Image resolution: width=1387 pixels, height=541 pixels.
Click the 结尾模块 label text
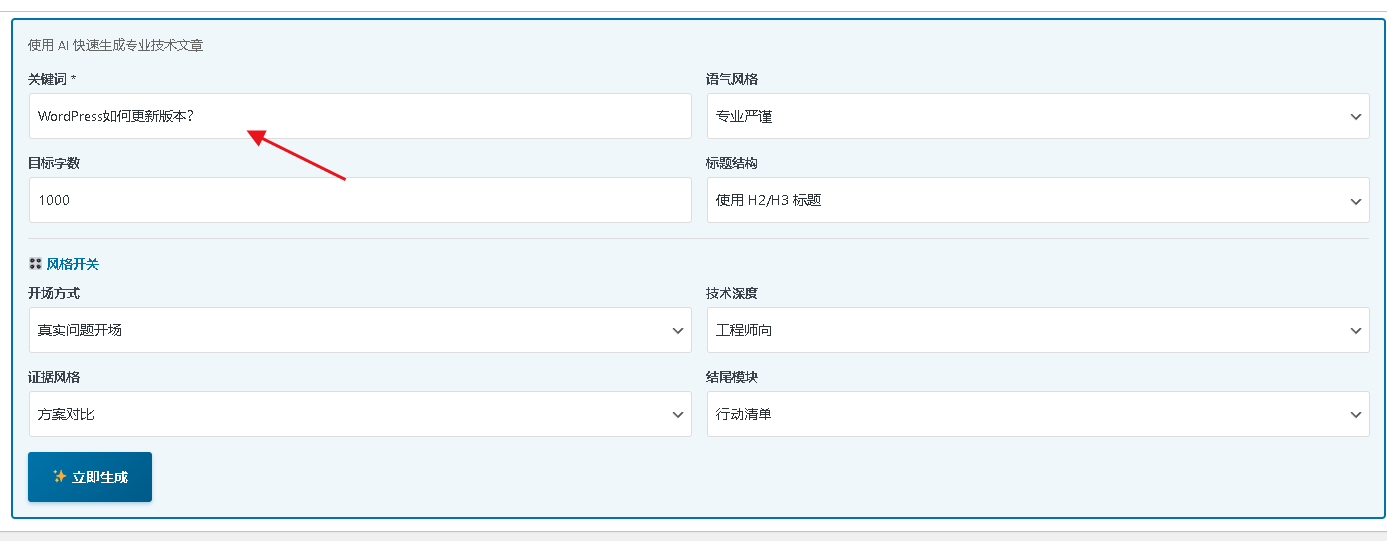[x=731, y=377]
